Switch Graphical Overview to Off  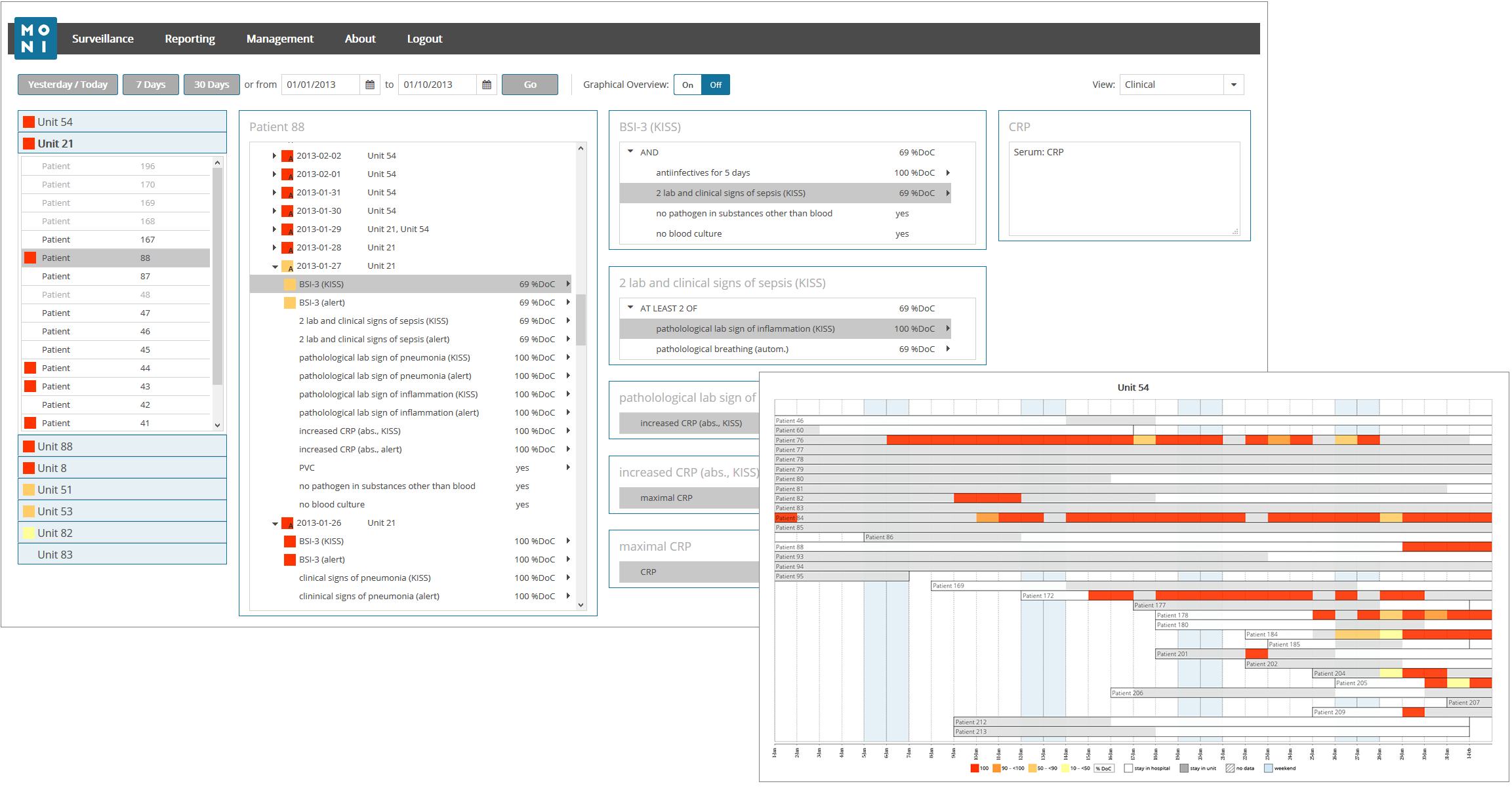[x=716, y=85]
